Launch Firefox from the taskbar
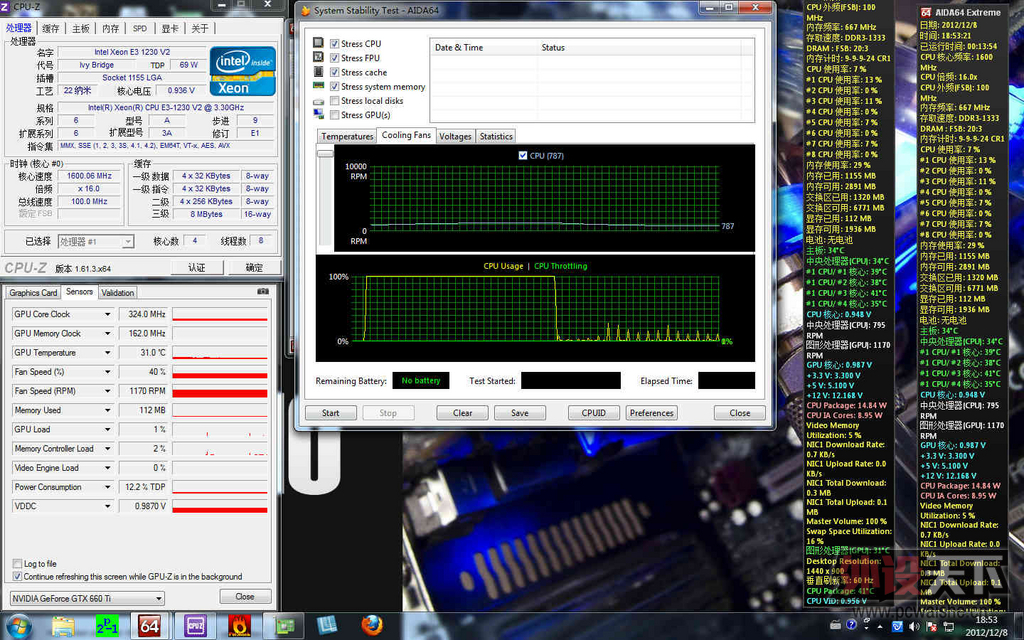Viewport: 1024px width, 640px height. [372, 626]
